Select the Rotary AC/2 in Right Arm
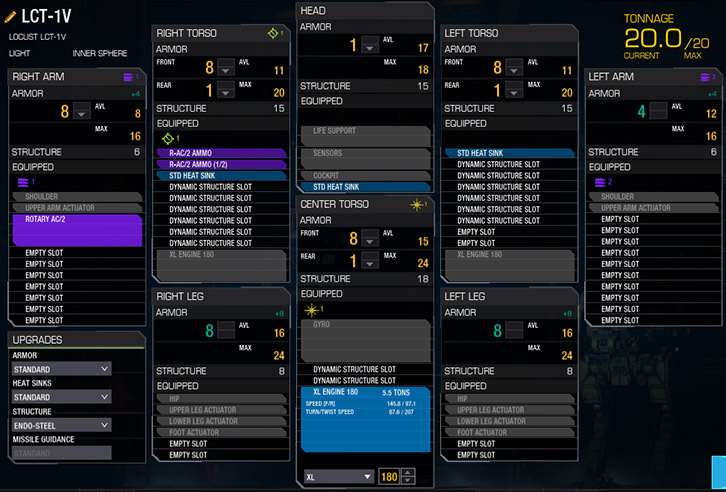726x492 pixels. pyautogui.click(x=77, y=230)
